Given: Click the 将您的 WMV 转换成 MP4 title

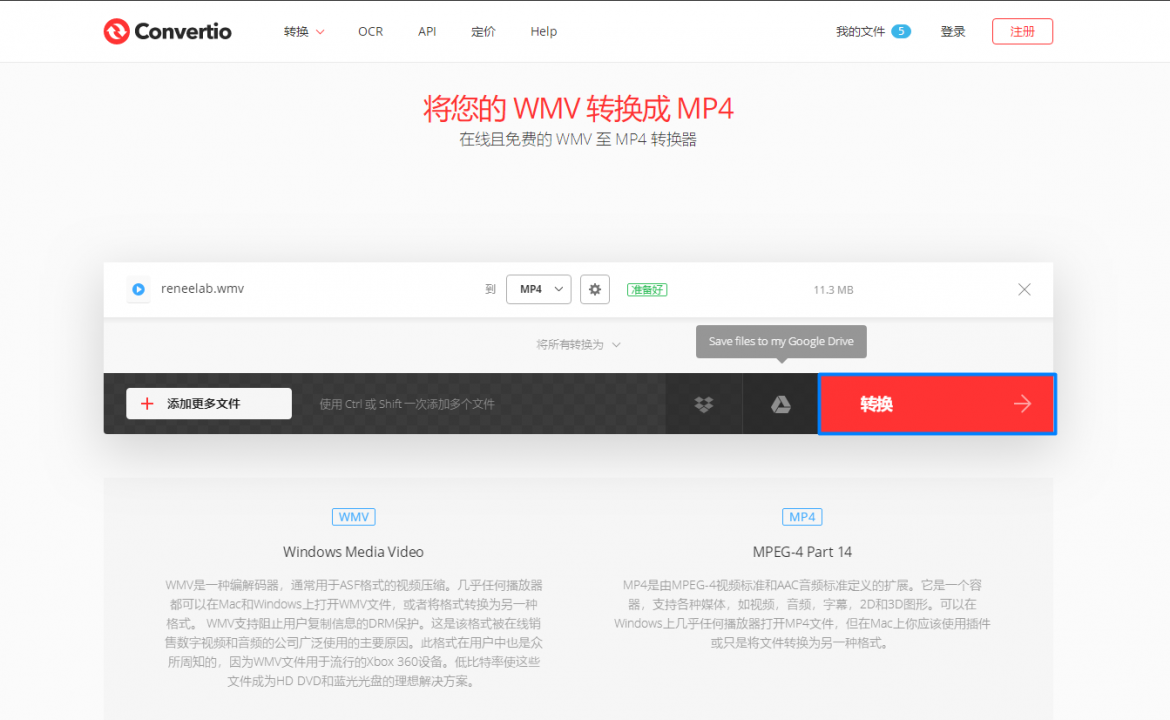Looking at the screenshot, I should pos(578,109).
